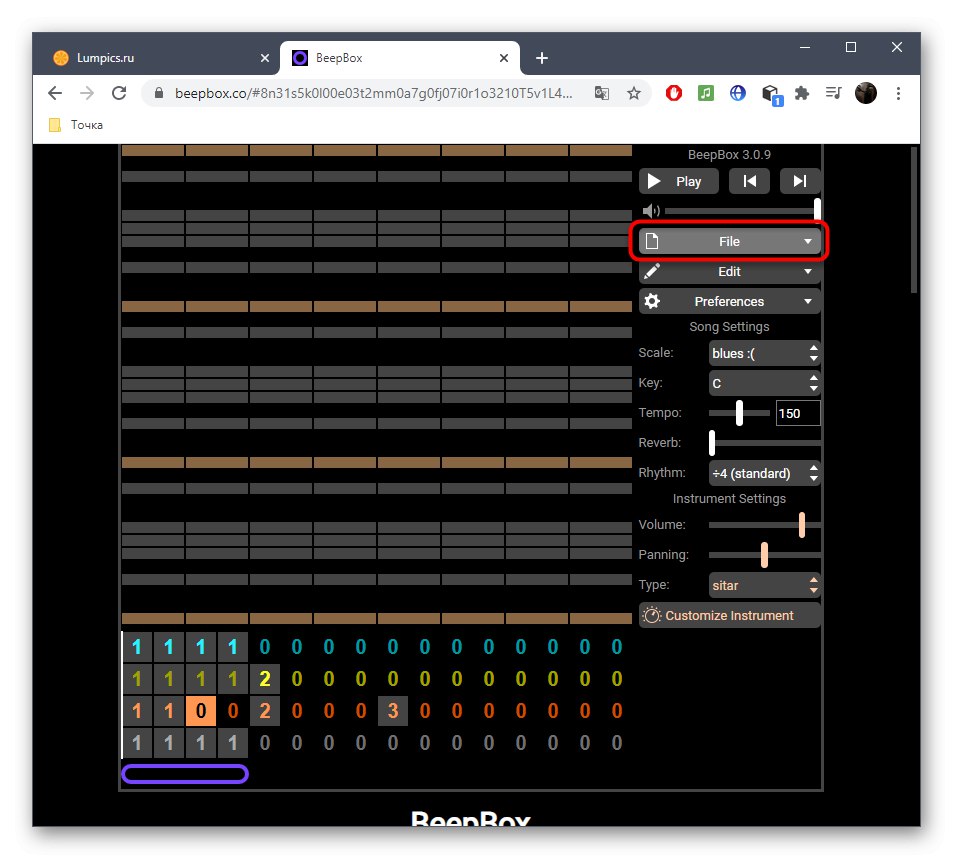The height and width of the screenshot is (859, 953).
Task: Start playback with the Play button
Action: (678, 181)
